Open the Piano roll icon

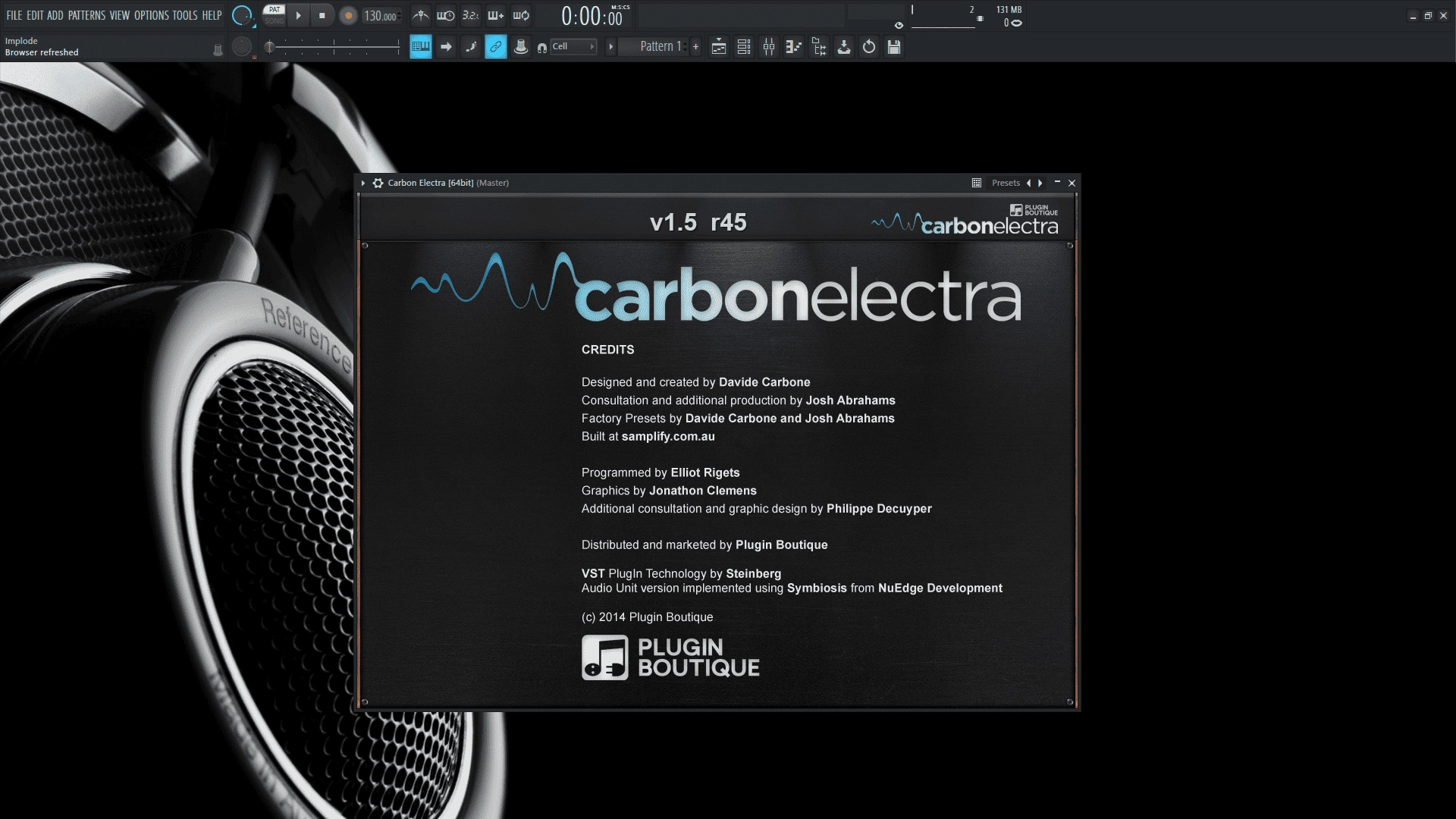[x=794, y=47]
